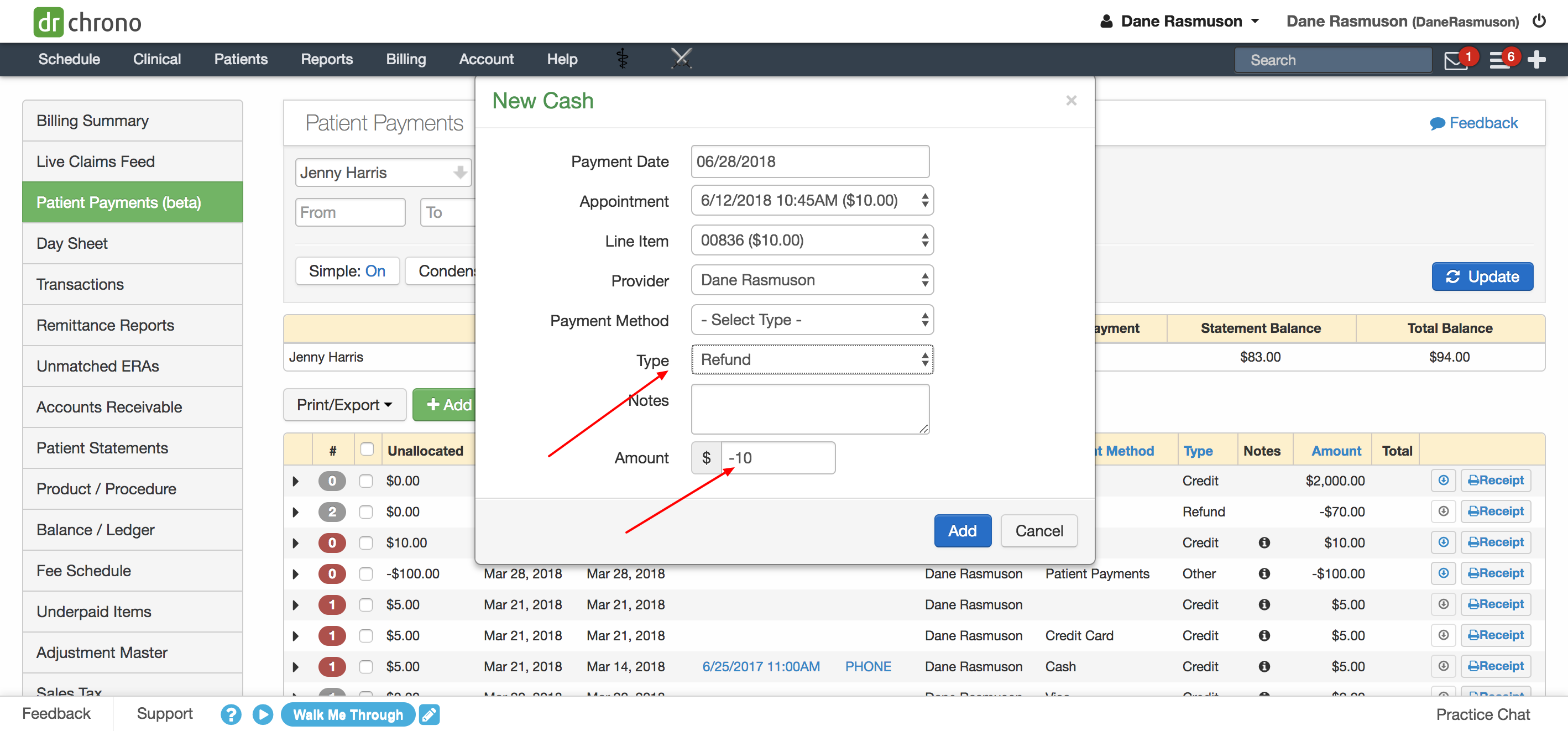Check the box in the first Mar 21 $5.00 row
The height and width of the screenshot is (731, 1568).
(x=365, y=605)
